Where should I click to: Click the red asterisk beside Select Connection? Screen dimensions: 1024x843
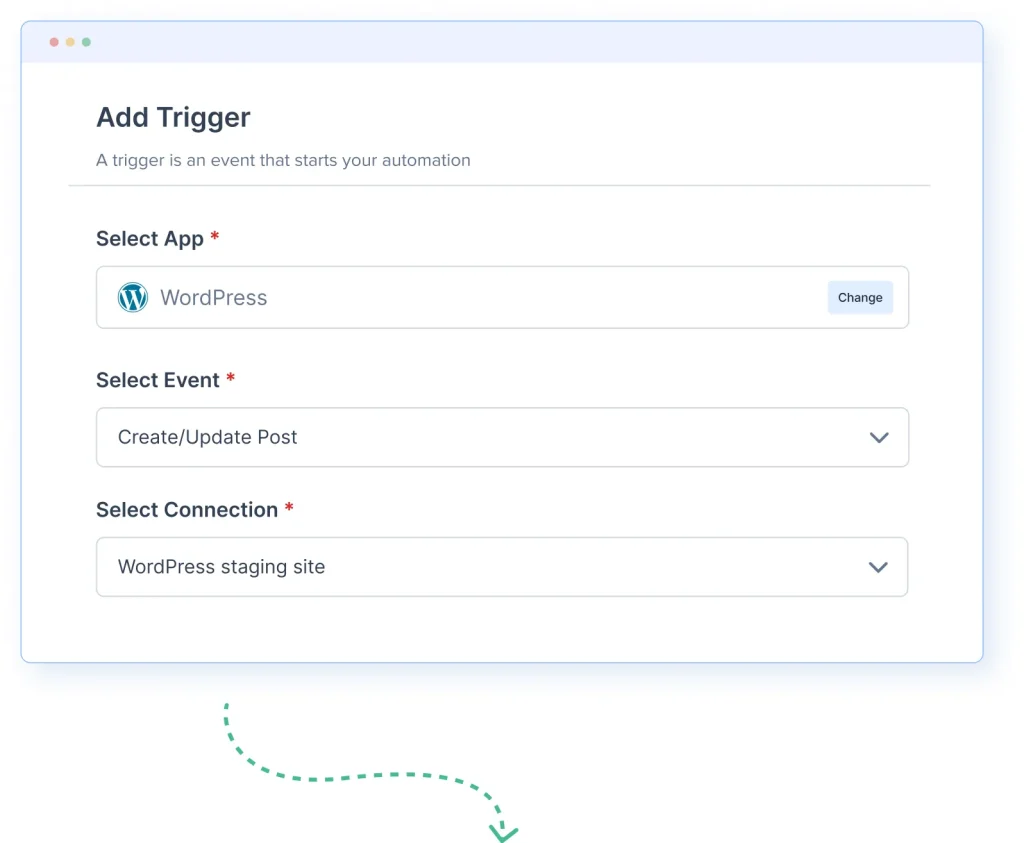point(289,508)
